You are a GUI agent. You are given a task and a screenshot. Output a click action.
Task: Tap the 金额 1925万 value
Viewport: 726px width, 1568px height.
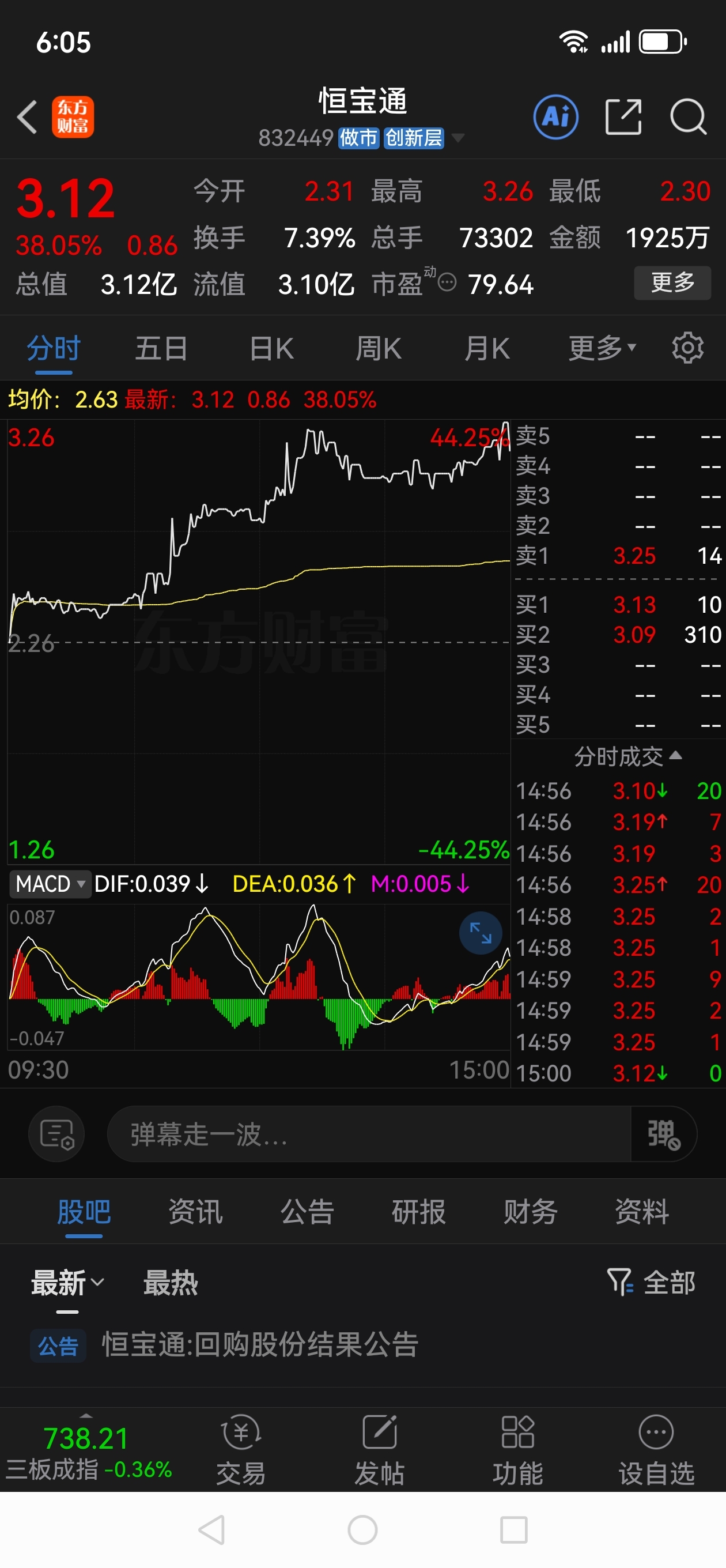[x=667, y=238]
